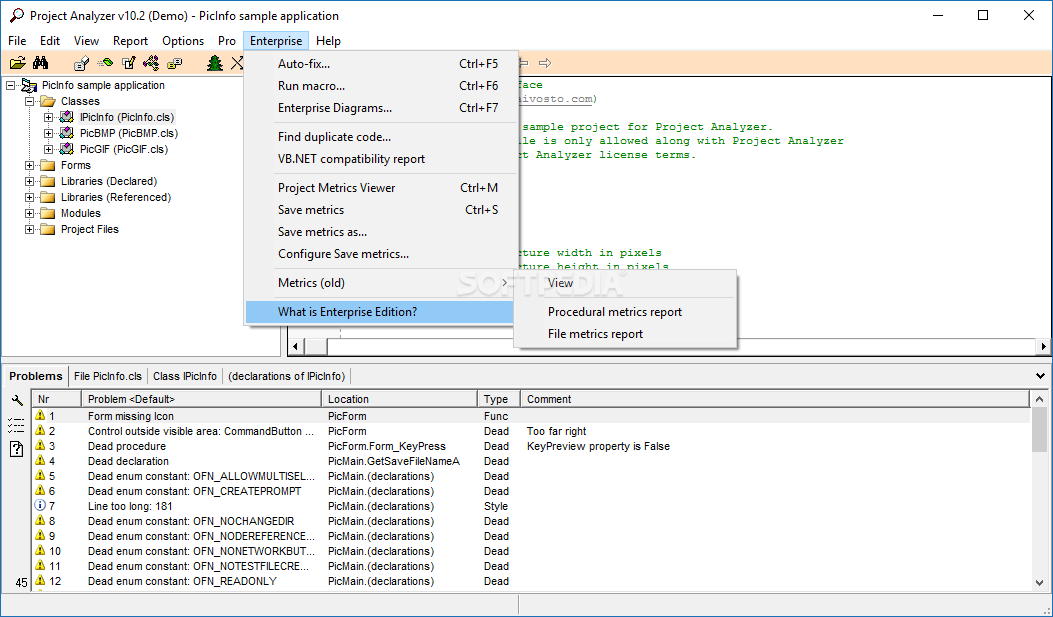Click the info icon on problem 7

pos(40,506)
